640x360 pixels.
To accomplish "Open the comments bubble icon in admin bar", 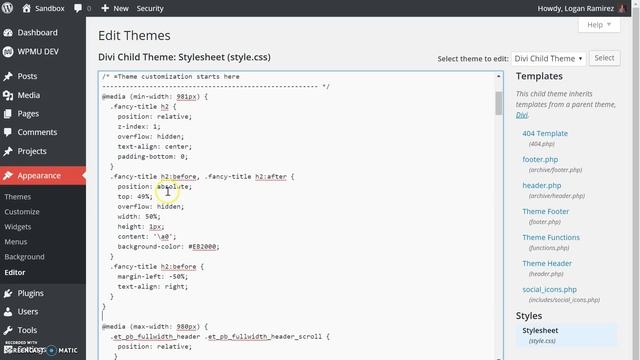I will click(78, 8).
